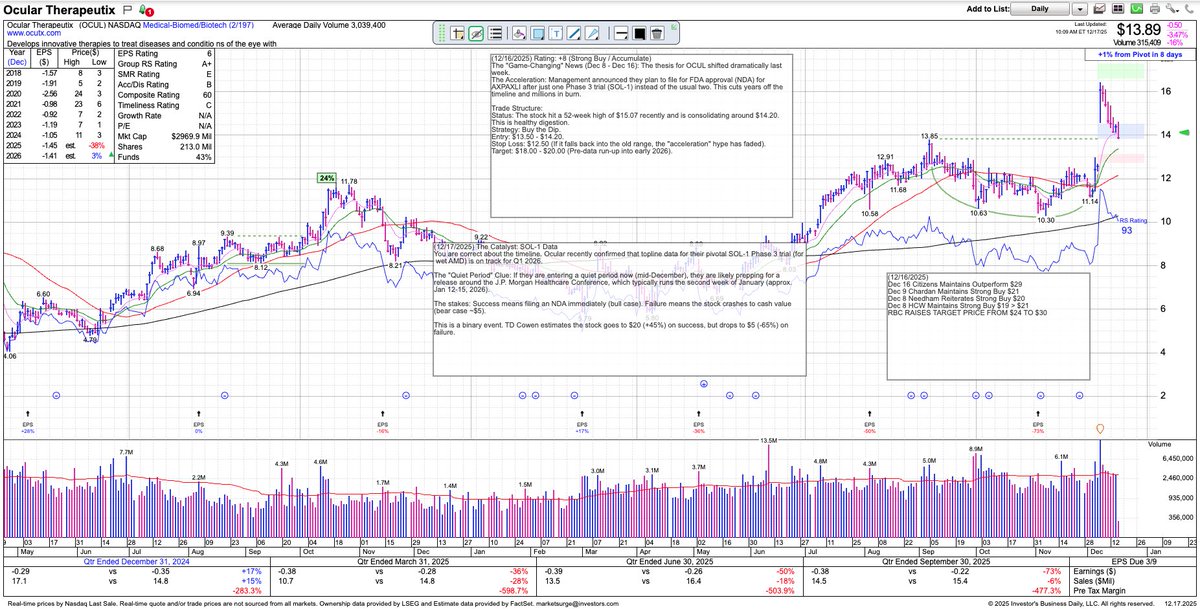Click the green '24%' label on chart
1200x609 pixels.
pos(326,177)
